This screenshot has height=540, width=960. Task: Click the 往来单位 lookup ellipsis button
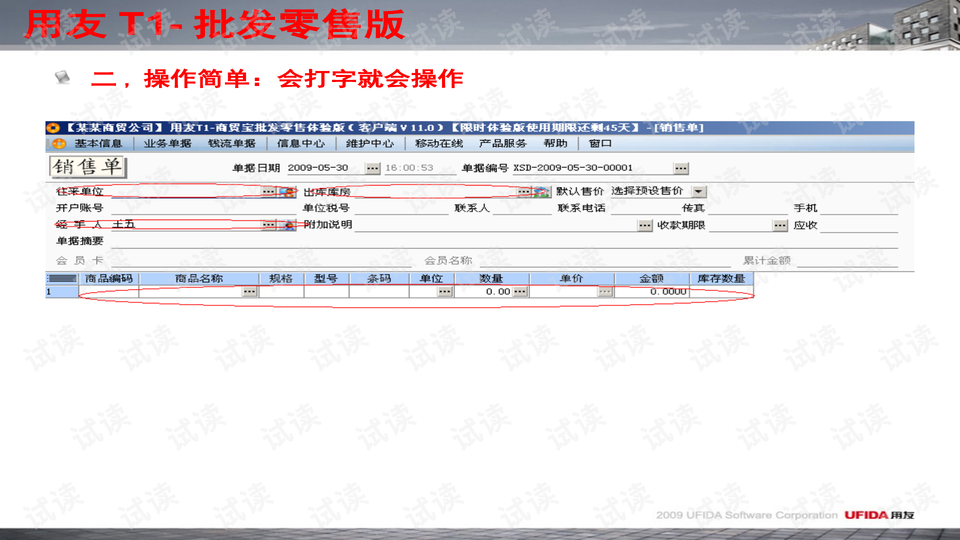(x=268, y=192)
